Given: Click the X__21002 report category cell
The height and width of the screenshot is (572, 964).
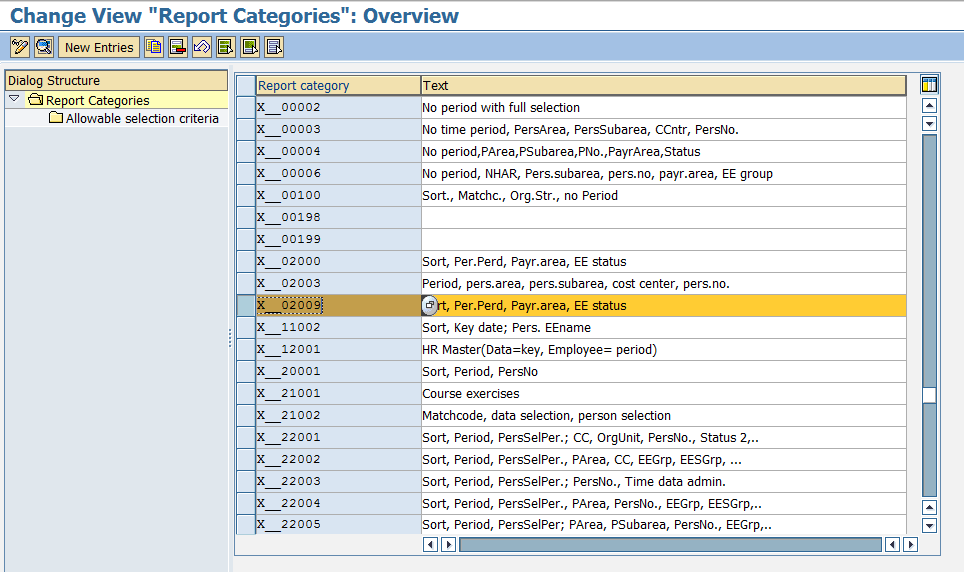Looking at the screenshot, I should (338, 415).
